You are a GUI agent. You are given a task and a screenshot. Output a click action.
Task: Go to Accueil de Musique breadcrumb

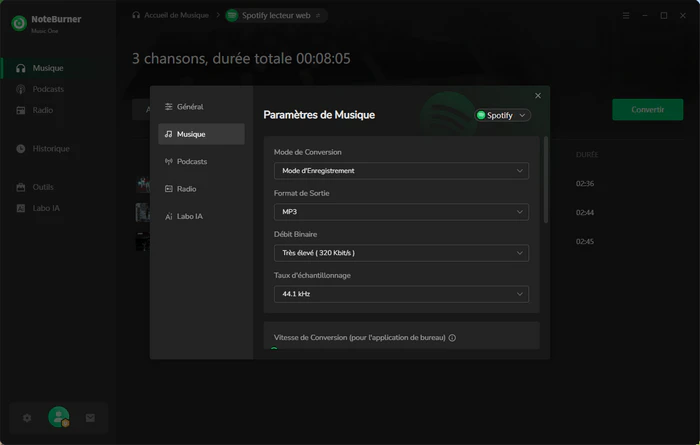[x=176, y=15]
